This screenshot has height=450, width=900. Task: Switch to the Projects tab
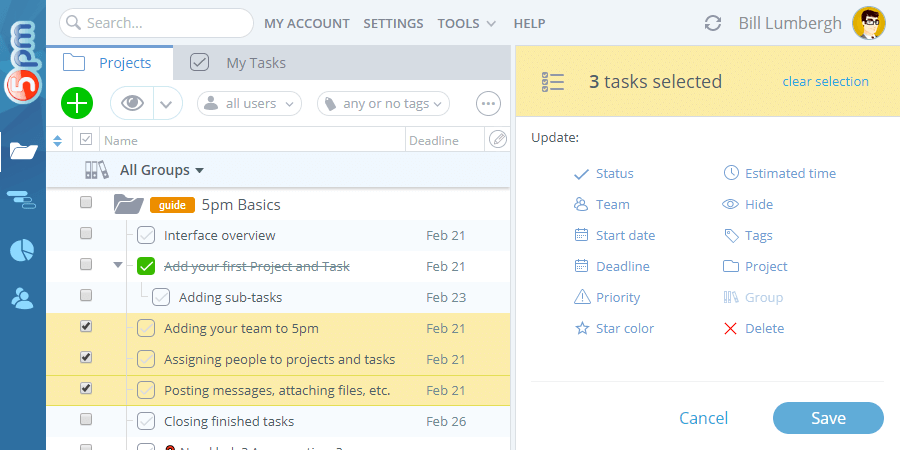point(110,63)
